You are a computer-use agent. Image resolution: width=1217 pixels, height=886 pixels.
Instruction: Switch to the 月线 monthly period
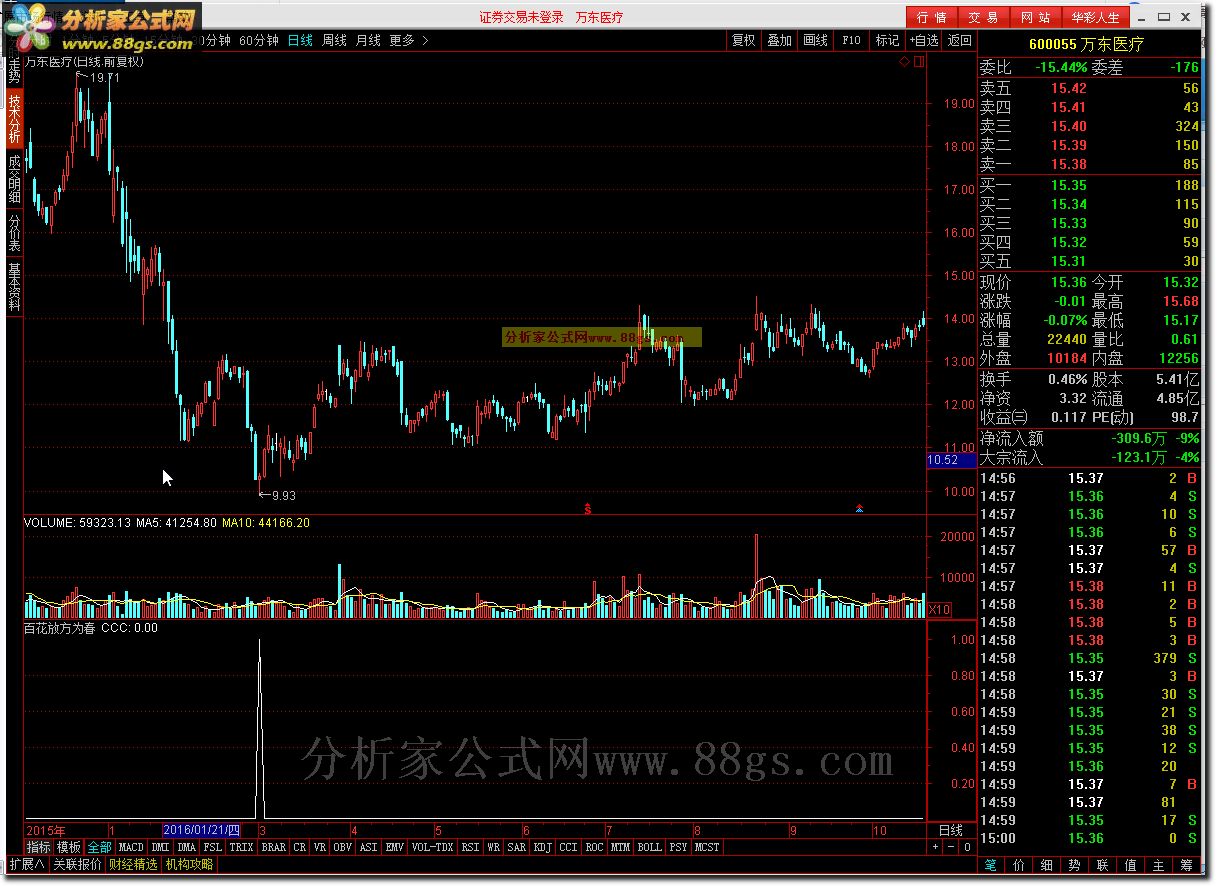[368, 41]
